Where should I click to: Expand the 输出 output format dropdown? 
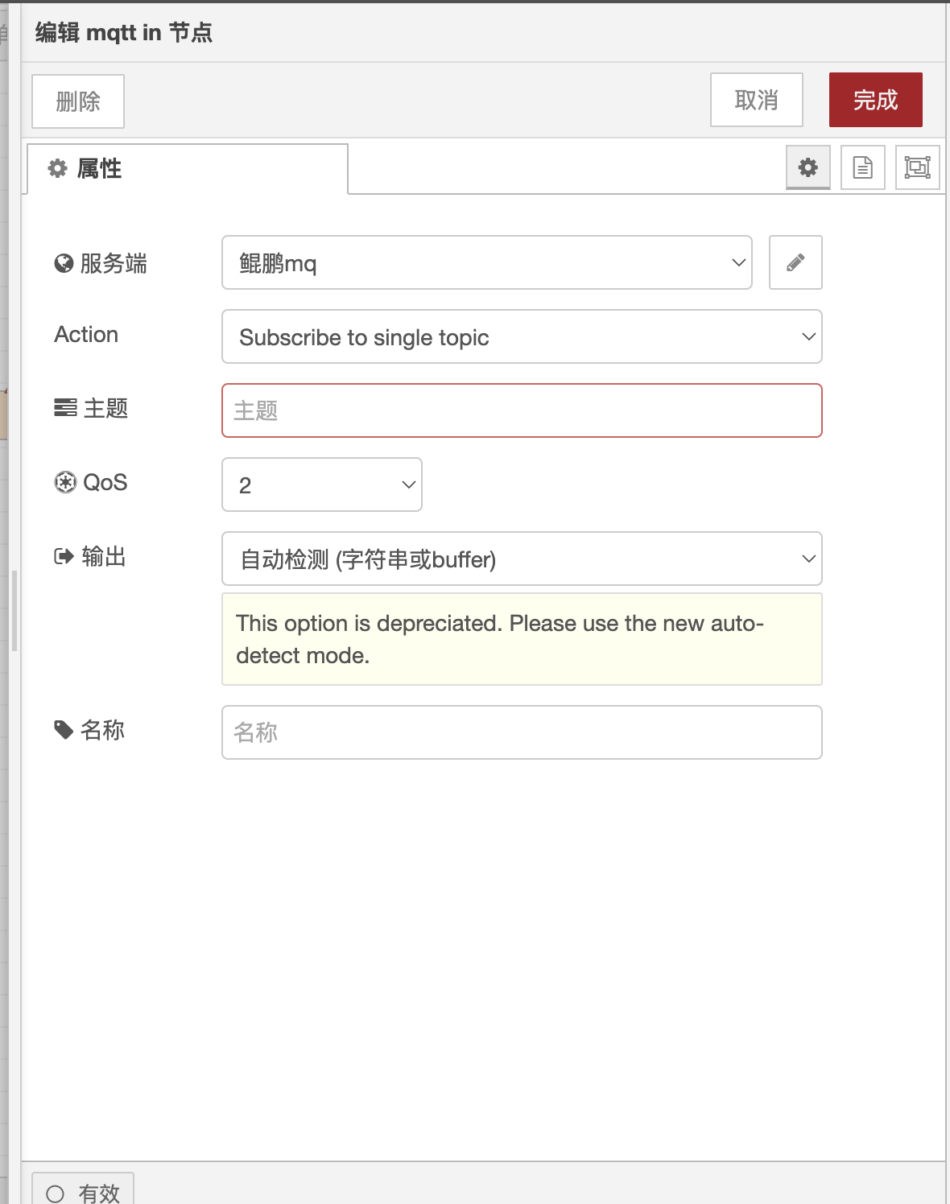point(522,559)
